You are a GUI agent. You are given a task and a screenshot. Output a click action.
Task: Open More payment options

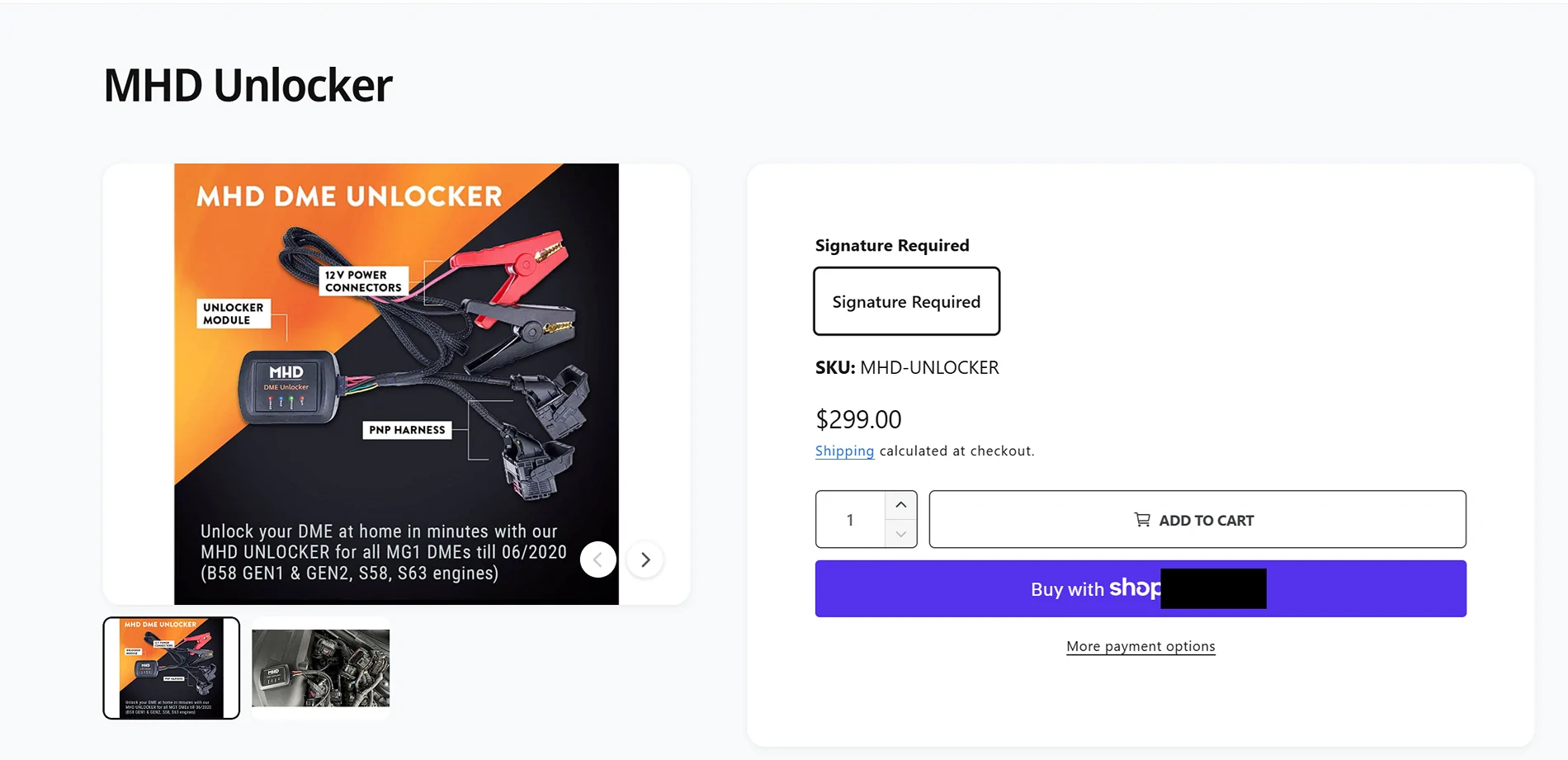(1141, 646)
